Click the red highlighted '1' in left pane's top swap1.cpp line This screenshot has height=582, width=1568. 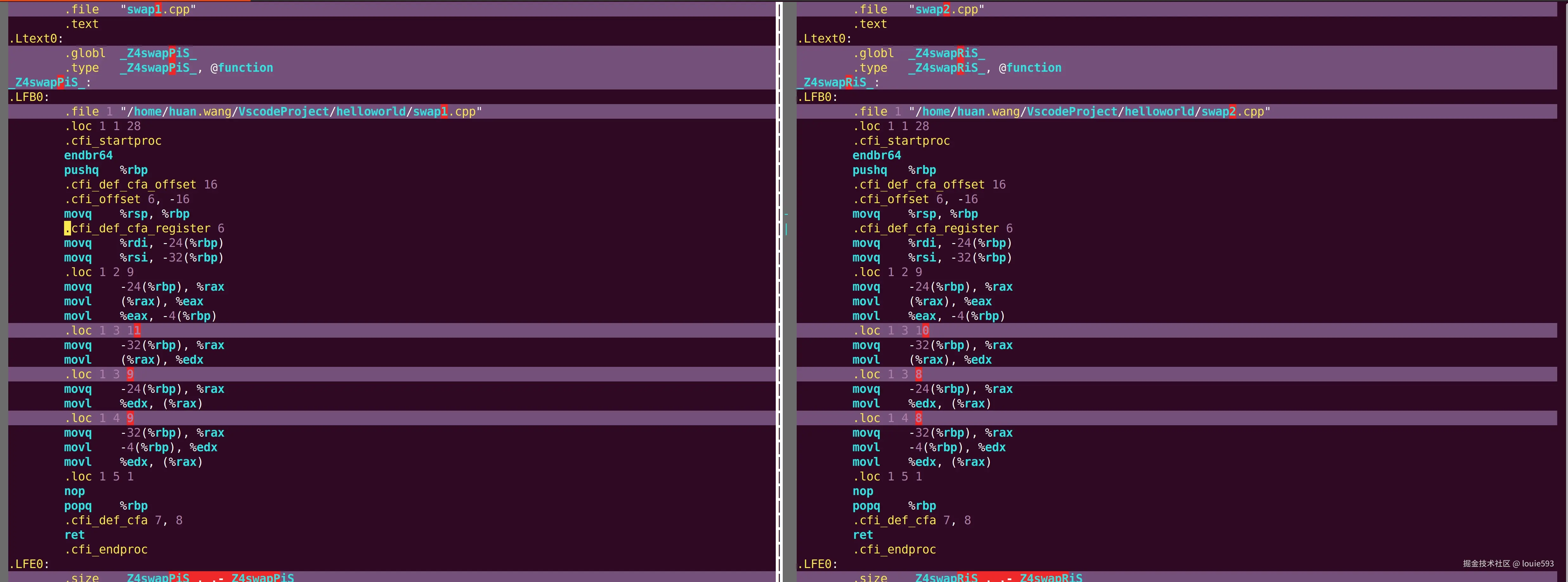coord(158,9)
